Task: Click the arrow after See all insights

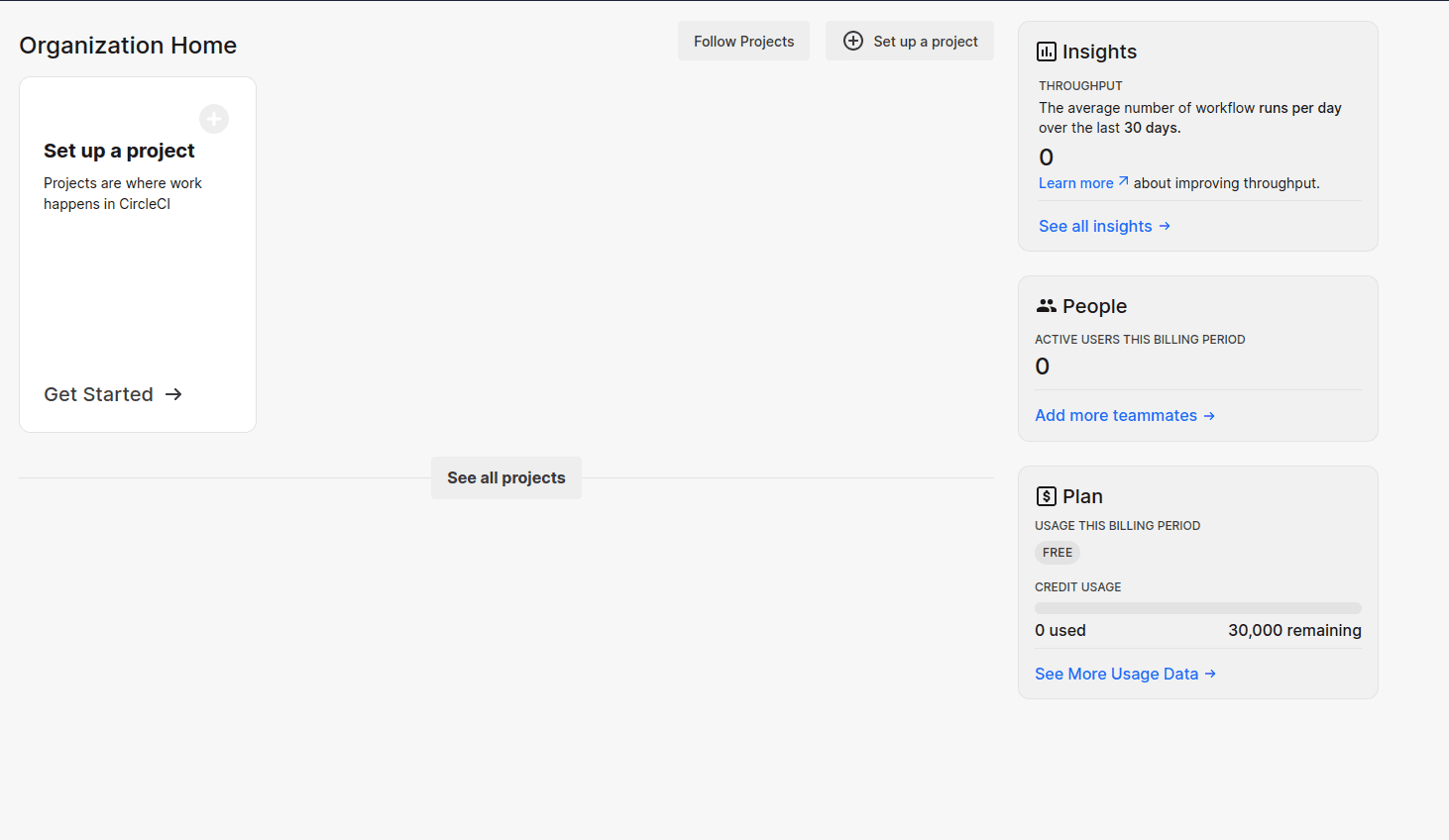Action: click(1165, 226)
